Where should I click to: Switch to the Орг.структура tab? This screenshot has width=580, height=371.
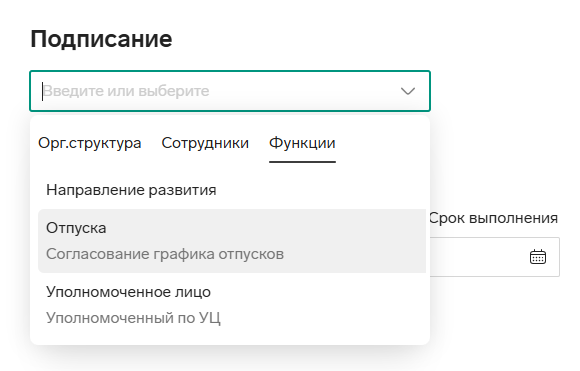click(x=90, y=143)
